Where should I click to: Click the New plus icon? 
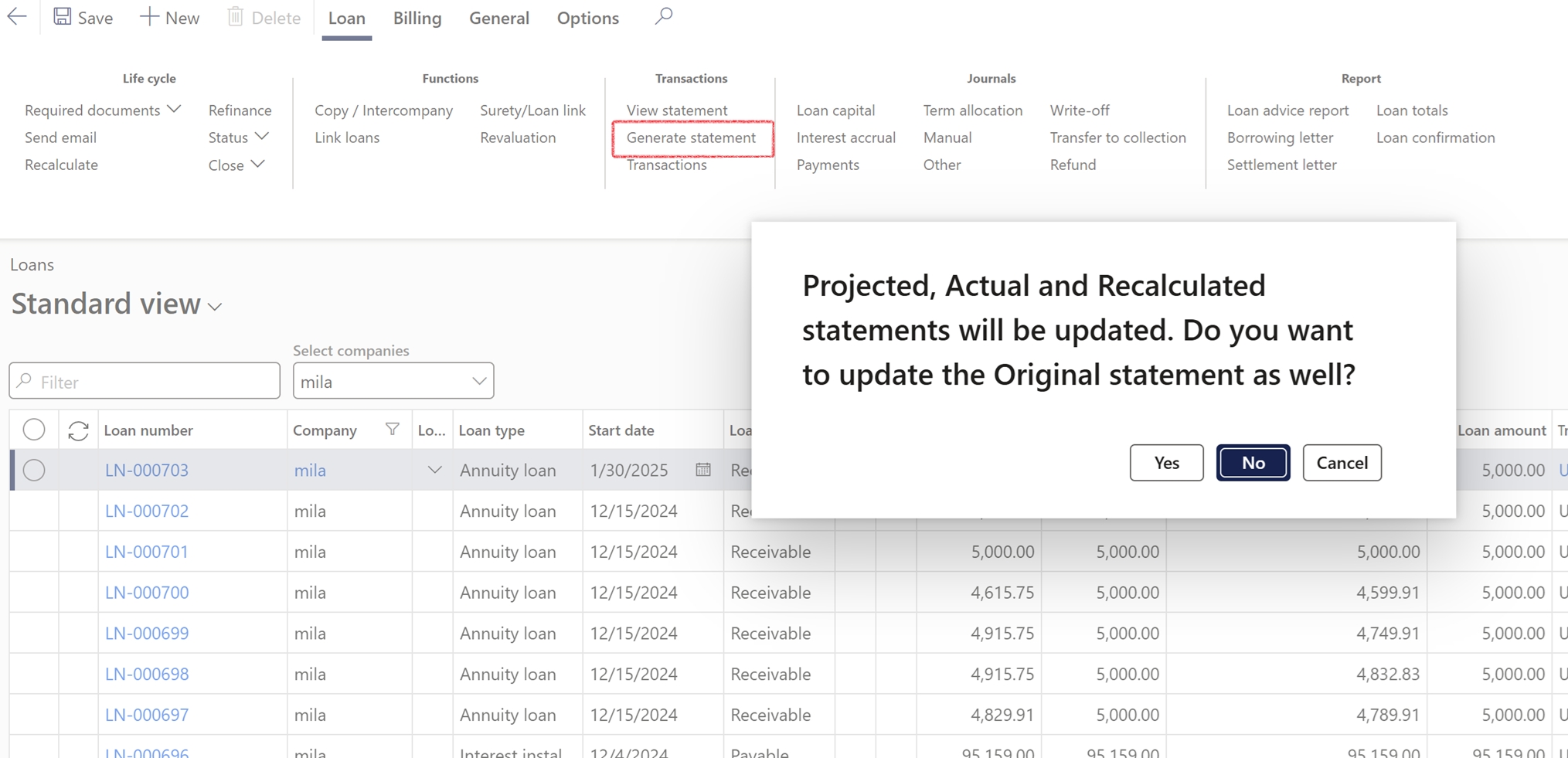tap(148, 17)
